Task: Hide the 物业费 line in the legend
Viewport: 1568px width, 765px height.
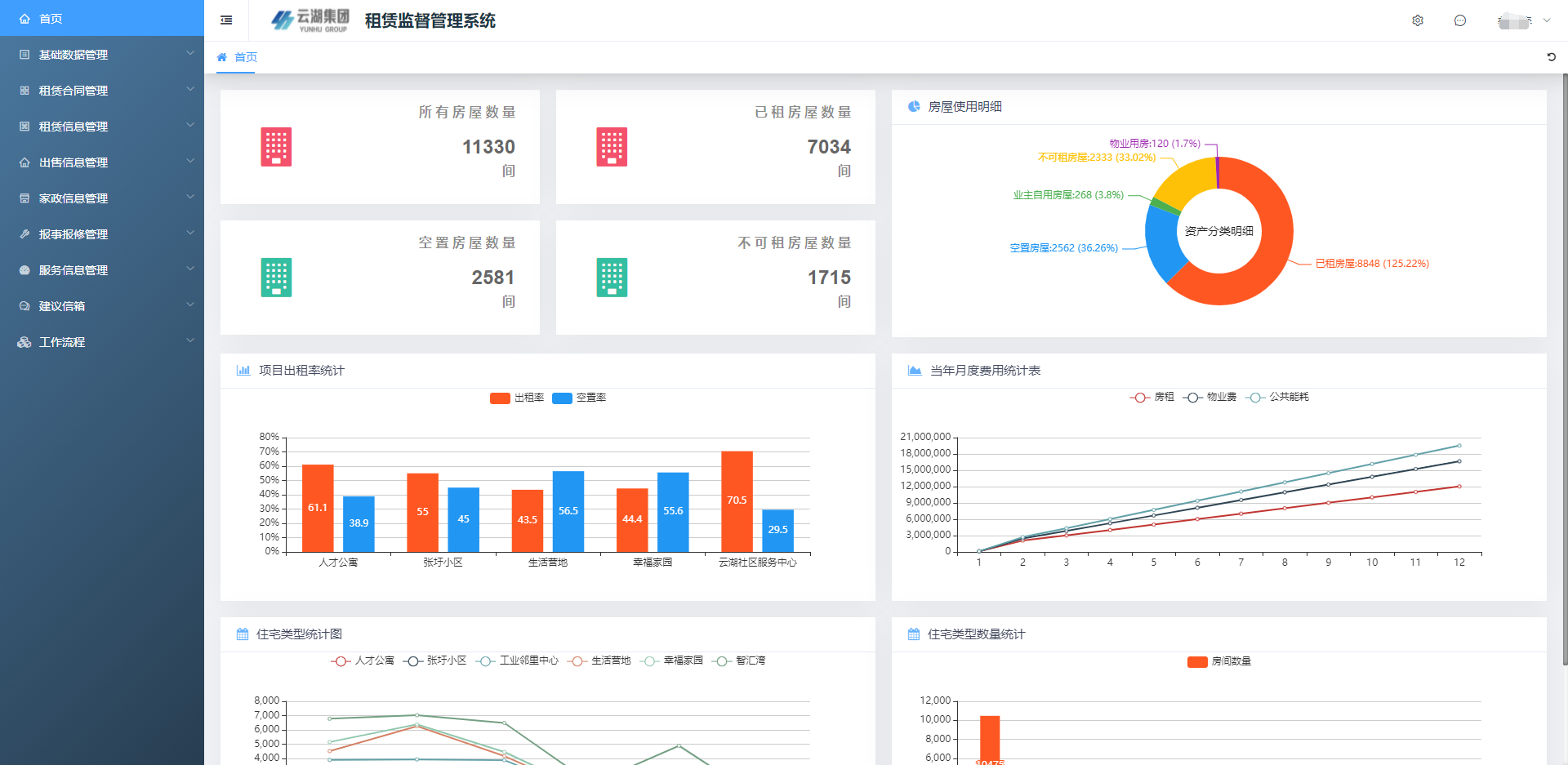Action: pyautogui.click(x=1209, y=397)
